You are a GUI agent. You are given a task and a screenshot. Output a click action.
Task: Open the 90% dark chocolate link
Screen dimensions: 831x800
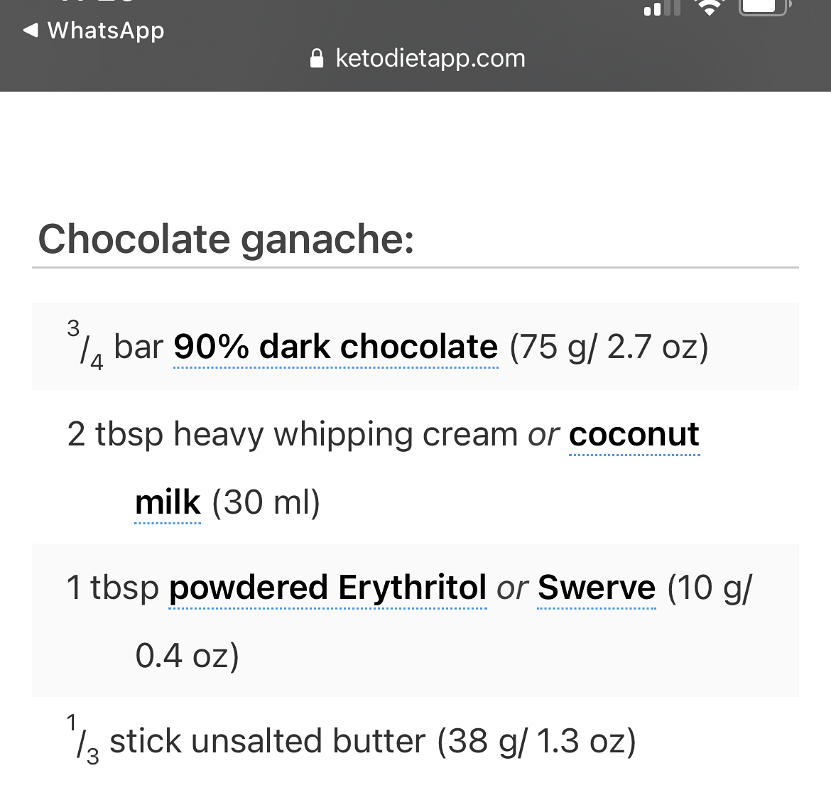[x=335, y=347]
